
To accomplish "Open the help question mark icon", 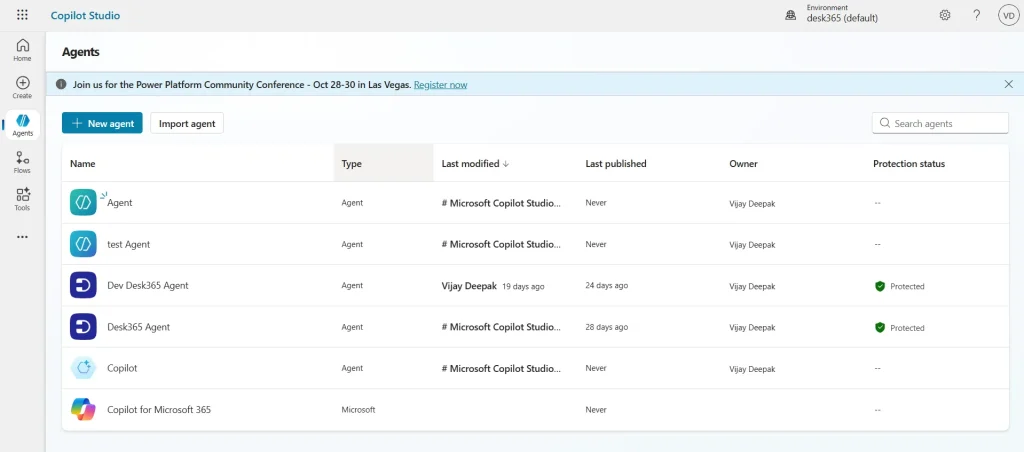I will click(977, 15).
